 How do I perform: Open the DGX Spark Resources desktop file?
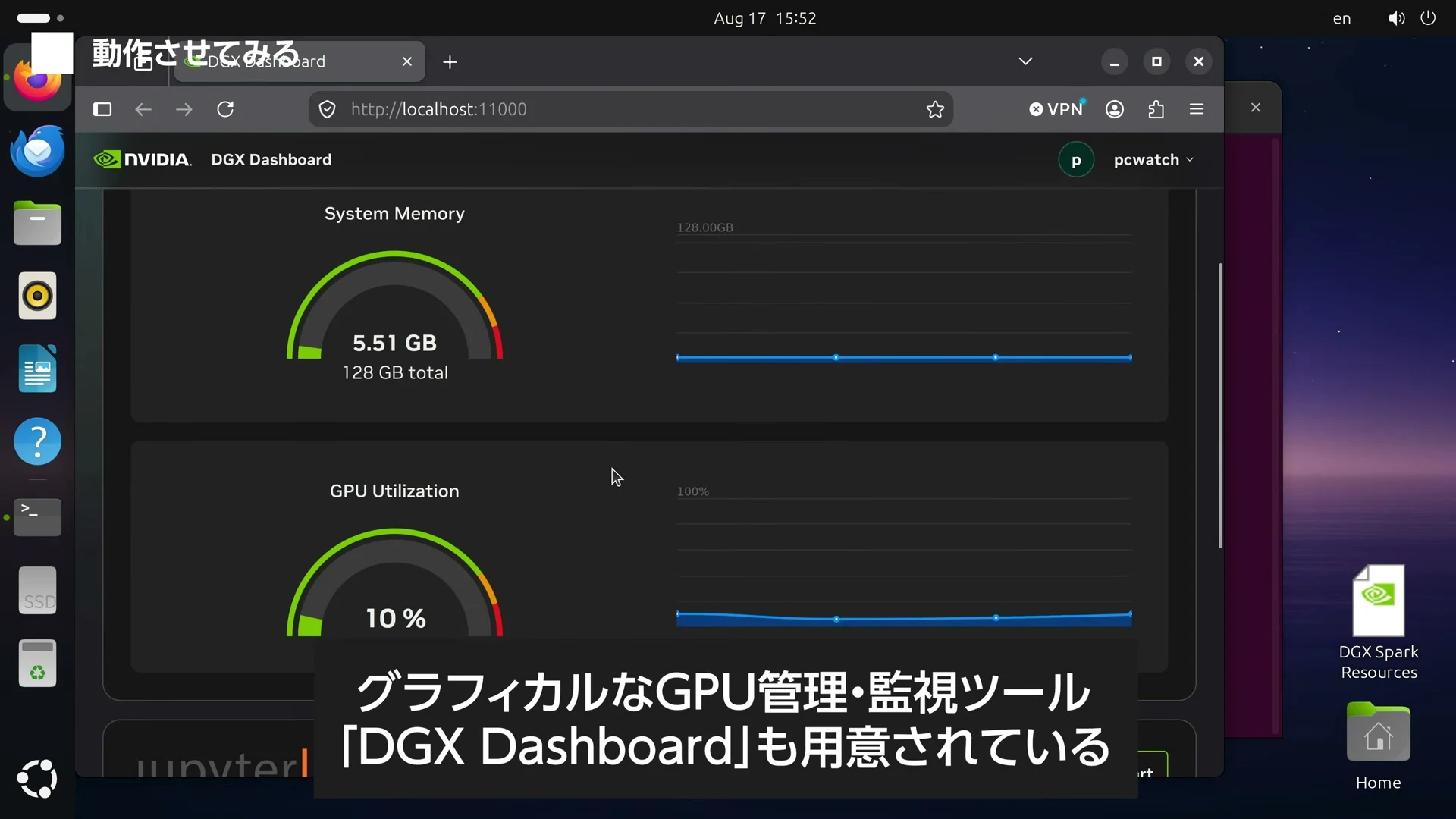pos(1379,622)
